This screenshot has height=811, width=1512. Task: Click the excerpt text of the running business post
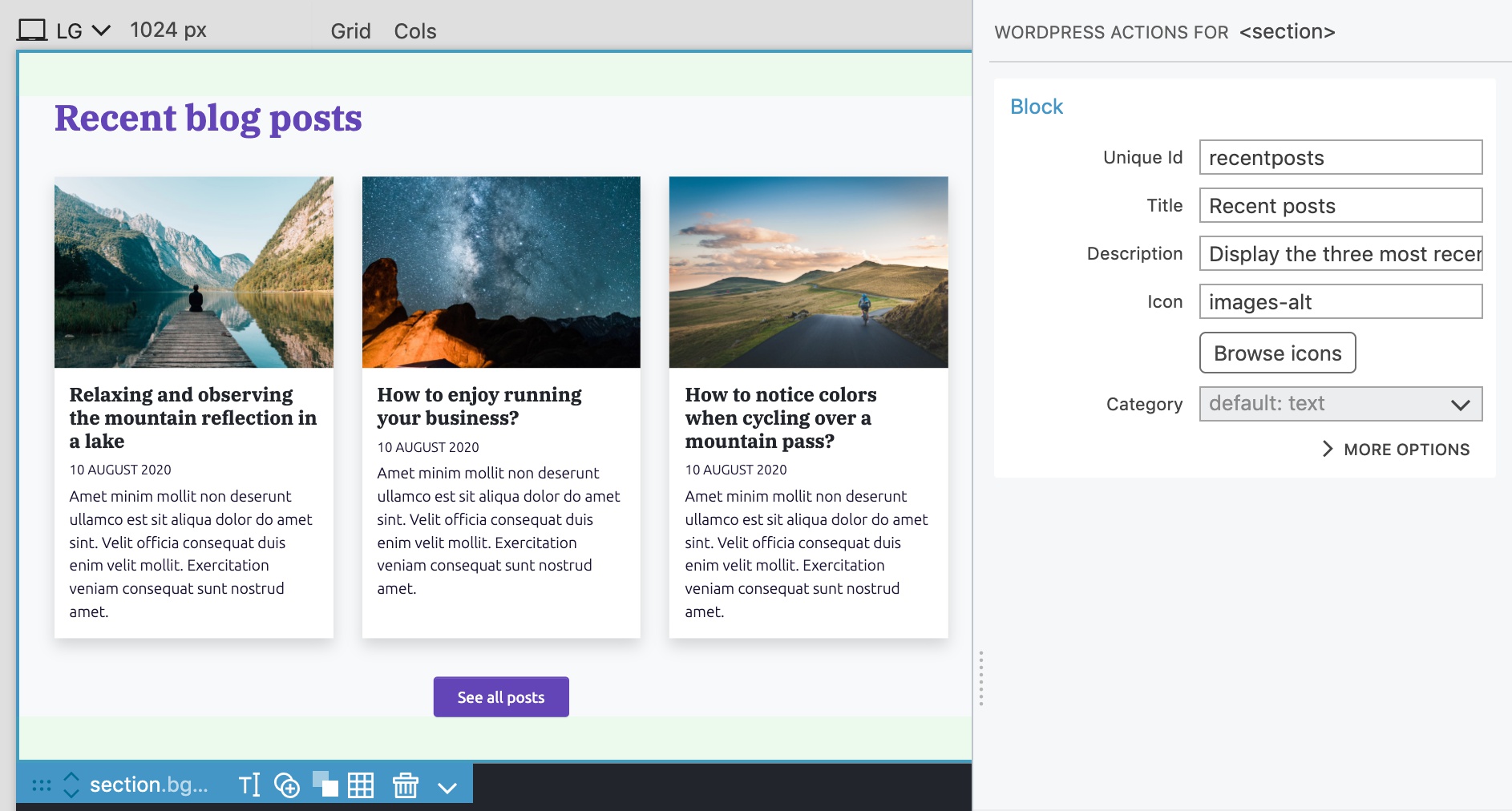(x=498, y=531)
